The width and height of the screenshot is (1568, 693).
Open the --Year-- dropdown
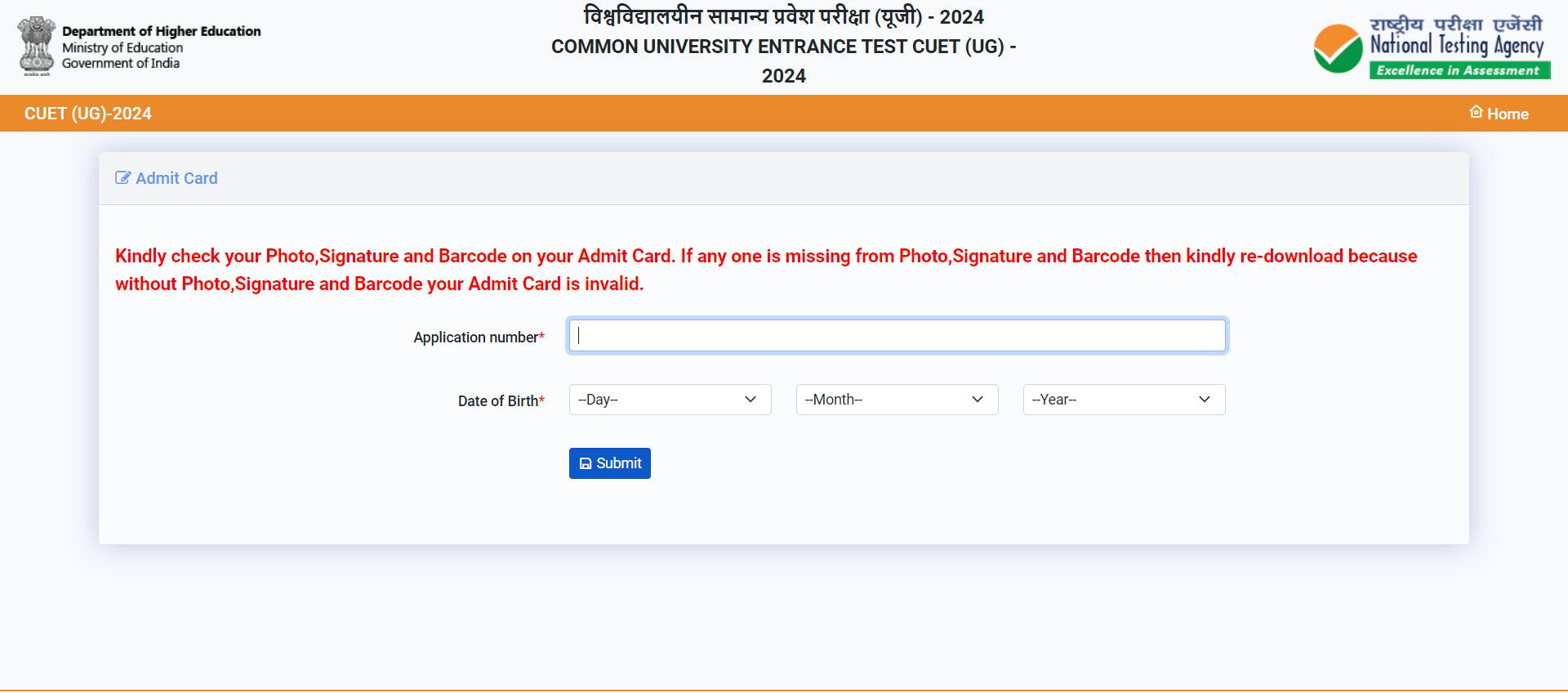click(1123, 400)
